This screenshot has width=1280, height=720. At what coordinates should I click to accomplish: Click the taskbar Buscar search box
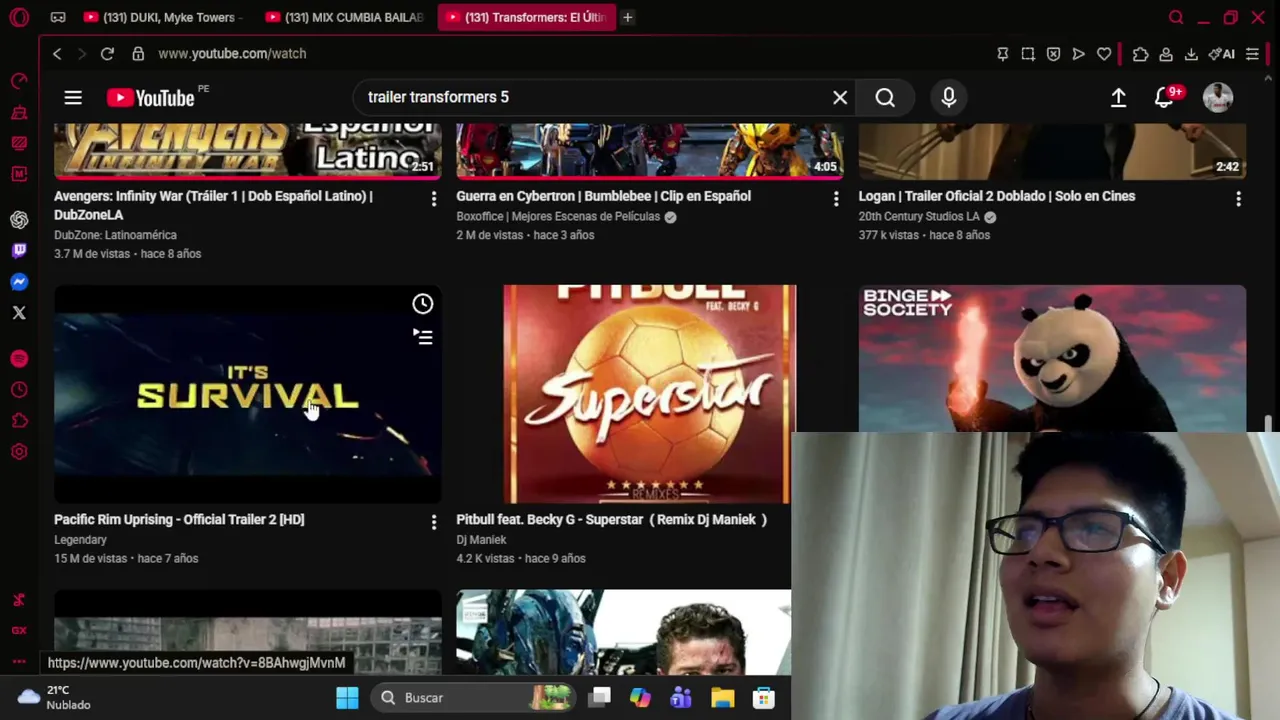point(474,698)
